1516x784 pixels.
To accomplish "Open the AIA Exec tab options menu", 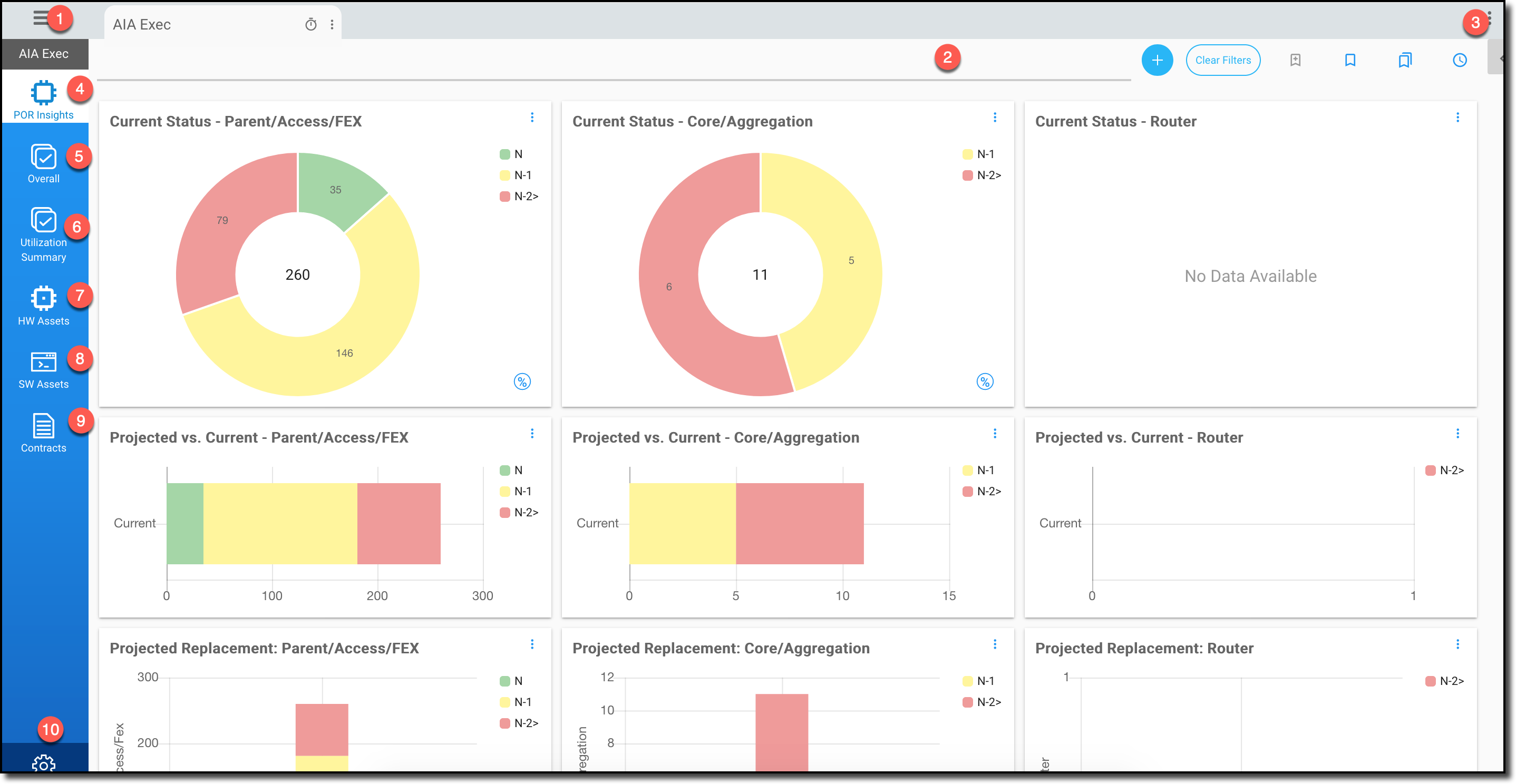I will tap(332, 25).
